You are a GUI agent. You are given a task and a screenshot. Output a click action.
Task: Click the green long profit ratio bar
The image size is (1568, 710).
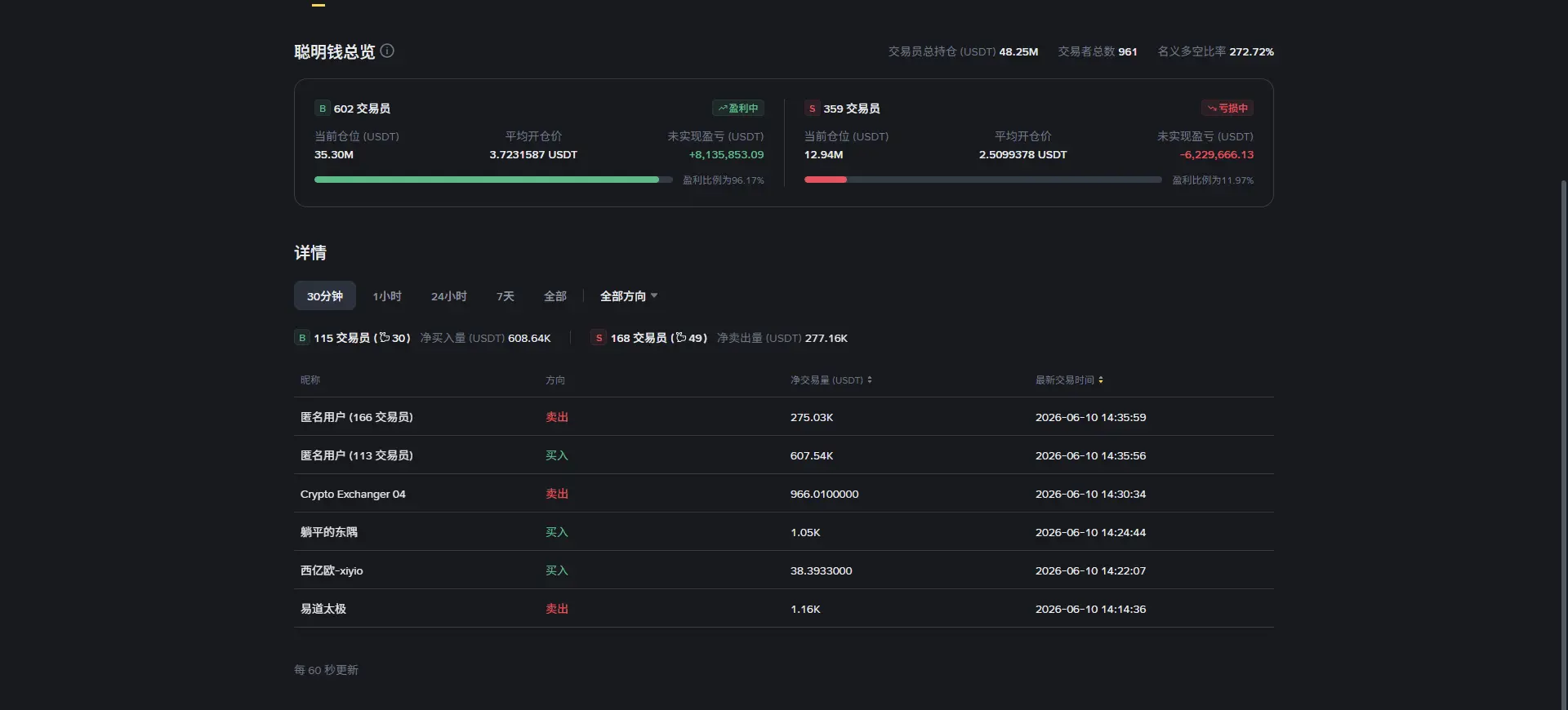[487, 180]
